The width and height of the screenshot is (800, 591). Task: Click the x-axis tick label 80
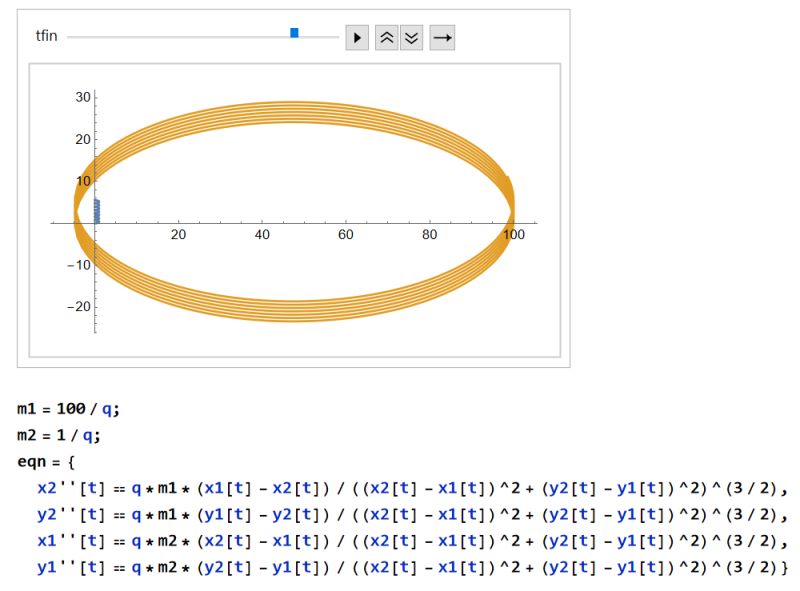[429, 235]
